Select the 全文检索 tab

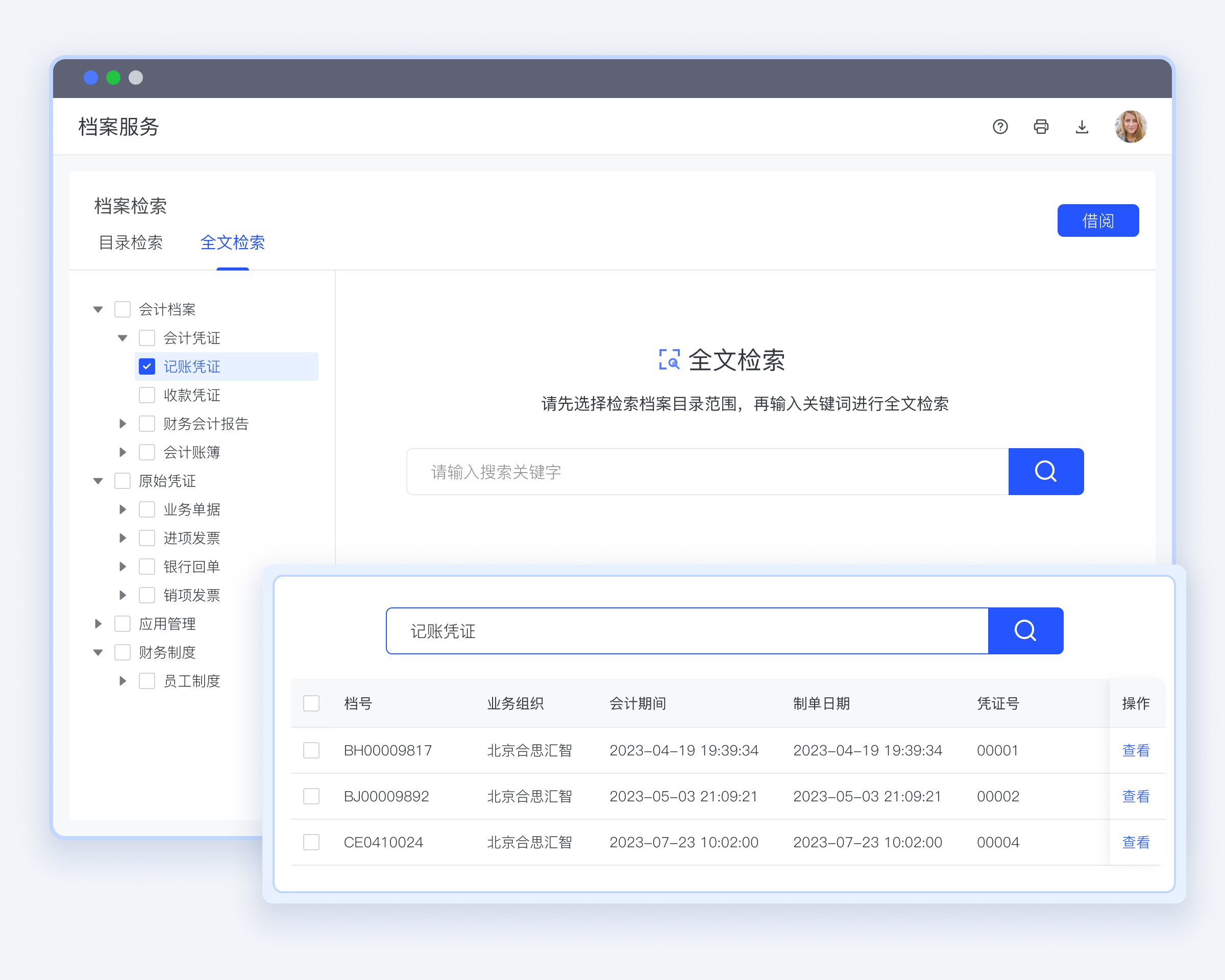pos(232,242)
